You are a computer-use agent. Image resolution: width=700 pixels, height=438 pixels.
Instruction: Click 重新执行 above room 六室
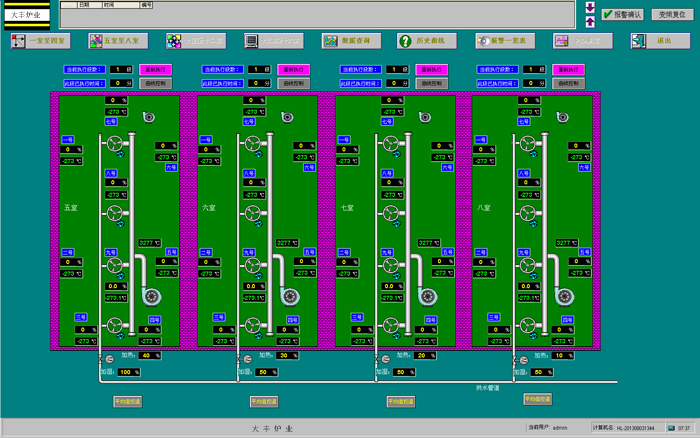[293, 70]
